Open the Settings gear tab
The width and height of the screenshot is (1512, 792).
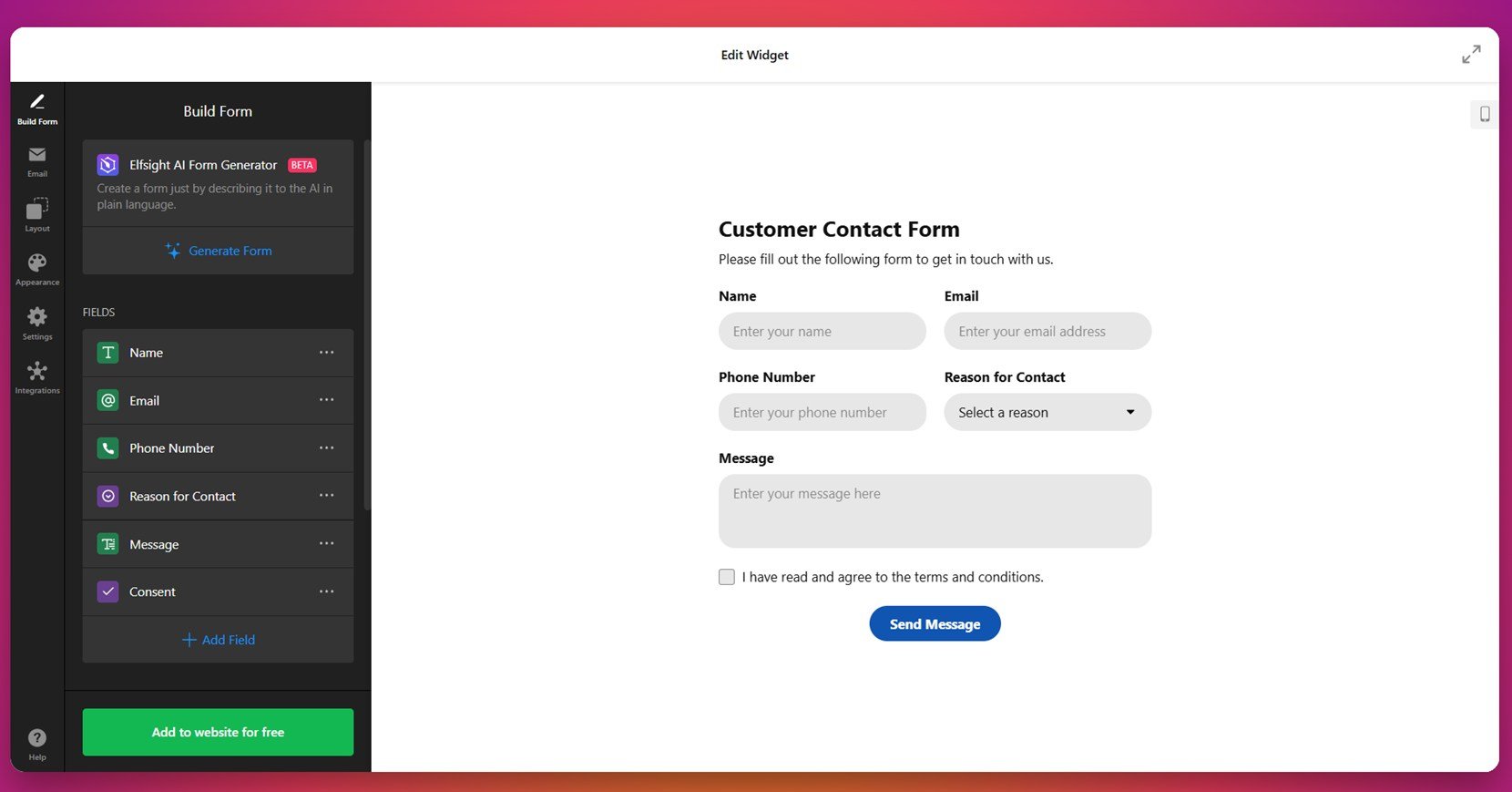37,324
